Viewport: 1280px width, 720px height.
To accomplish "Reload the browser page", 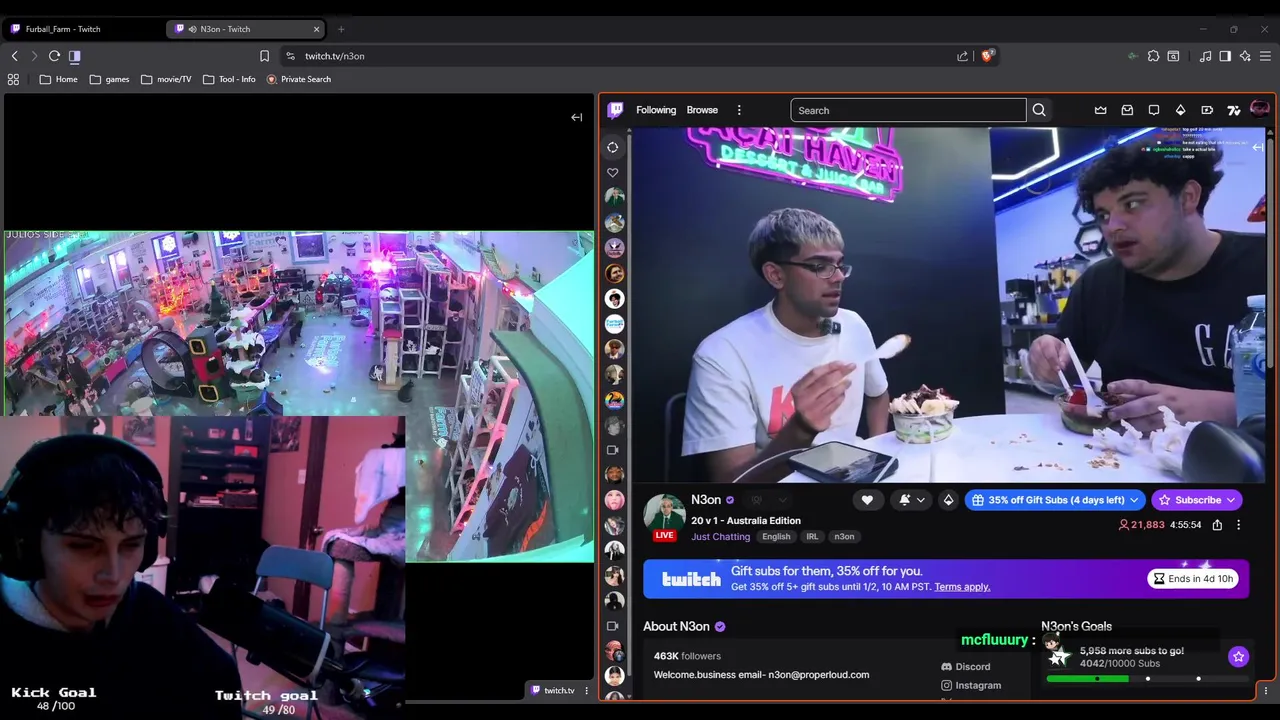I will pos(54,56).
